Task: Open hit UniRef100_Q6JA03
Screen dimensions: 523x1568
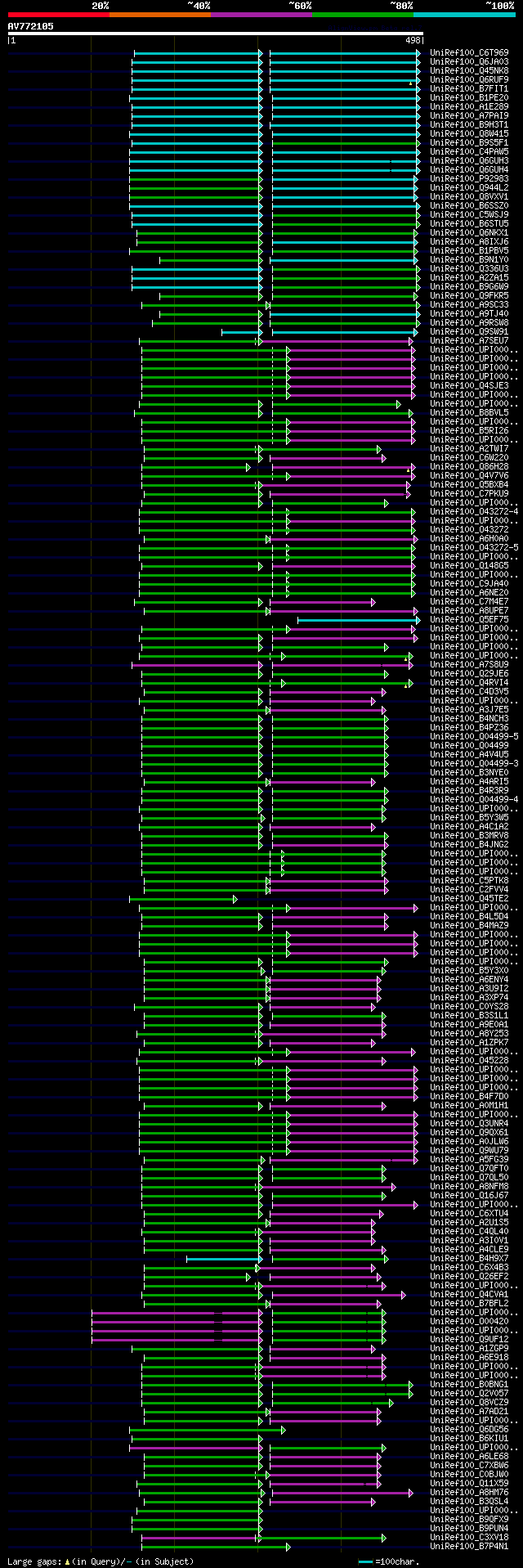Action: (469, 61)
